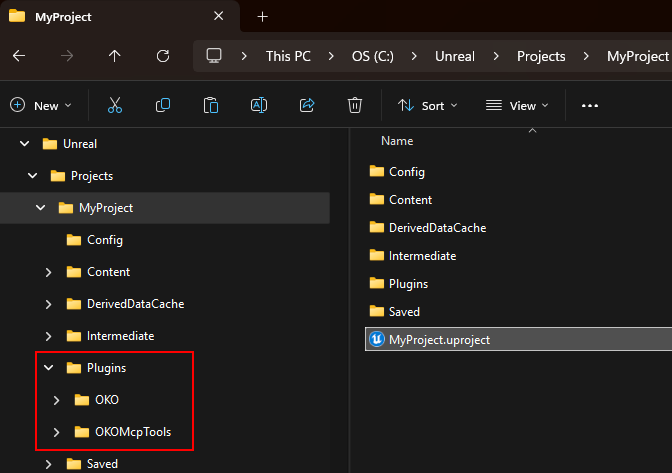
Task: Select the MyProject tab
Action: click(120, 17)
